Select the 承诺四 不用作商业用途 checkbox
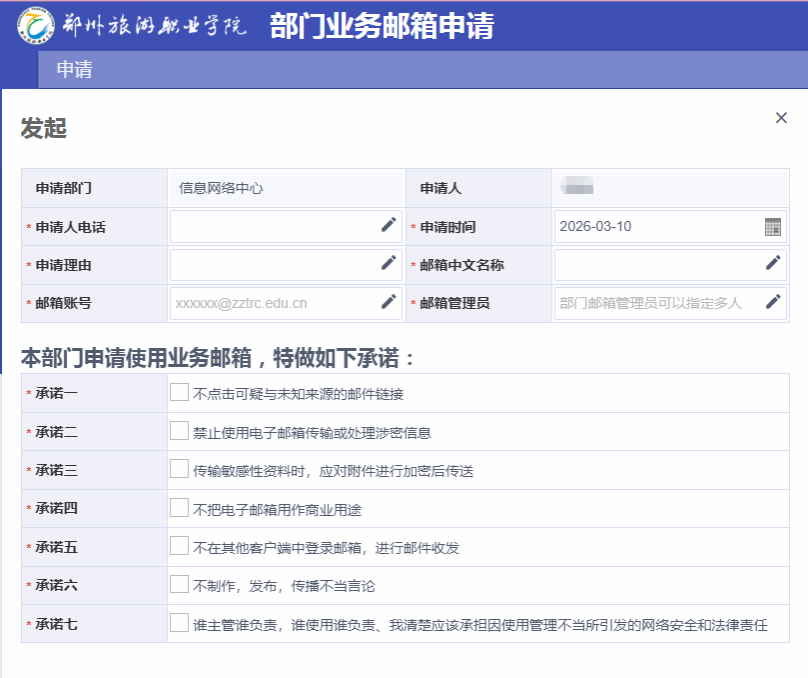Screen dimensions: 808x678 (179, 508)
